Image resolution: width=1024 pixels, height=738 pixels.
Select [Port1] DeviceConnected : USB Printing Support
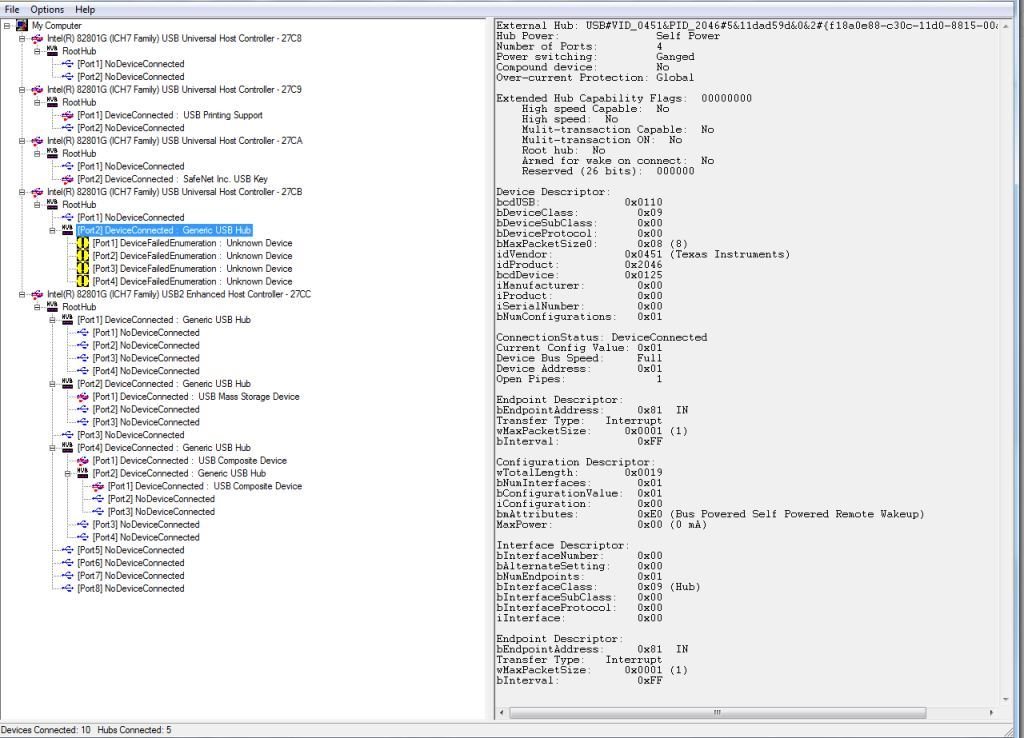170,115
